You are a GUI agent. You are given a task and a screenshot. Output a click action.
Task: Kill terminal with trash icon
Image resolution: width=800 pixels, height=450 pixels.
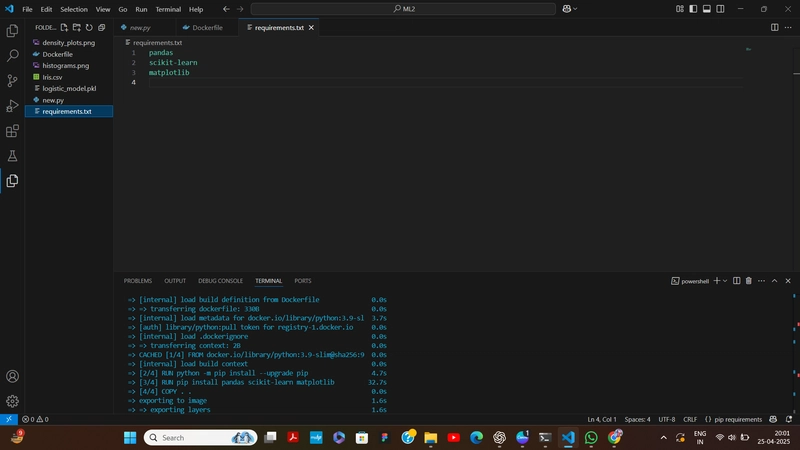[x=748, y=281]
